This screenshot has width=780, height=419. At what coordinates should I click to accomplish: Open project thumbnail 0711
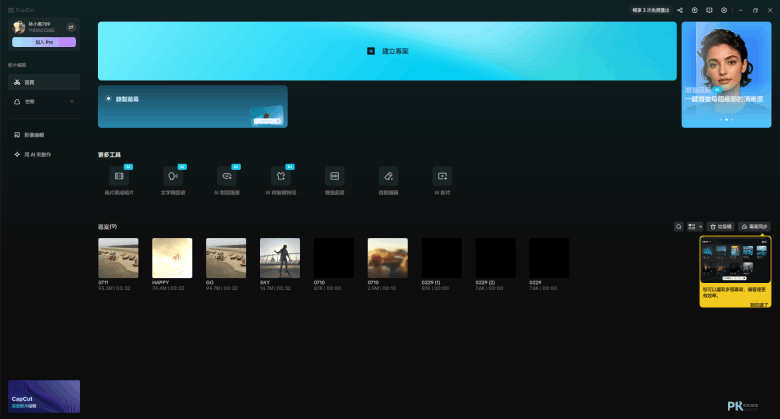click(x=118, y=258)
